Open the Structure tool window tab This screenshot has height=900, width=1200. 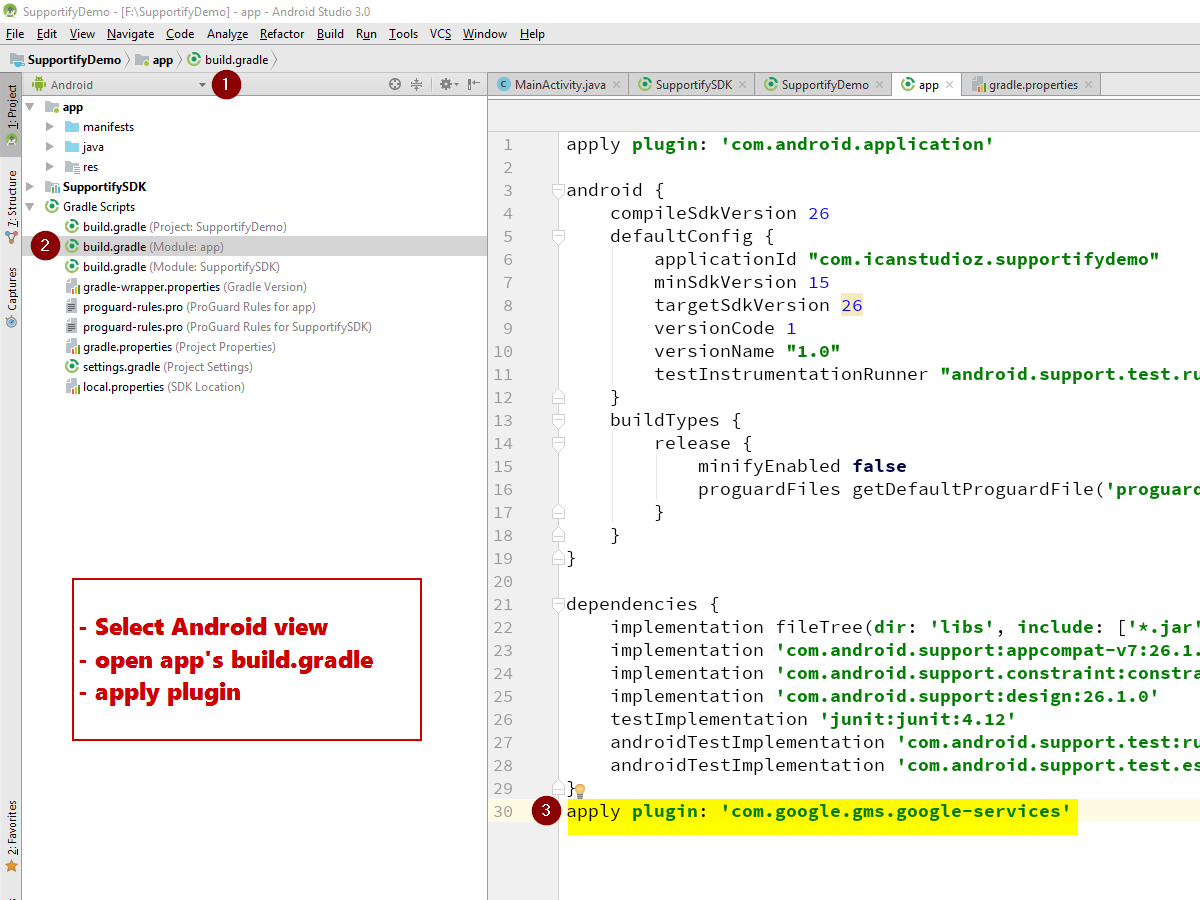pyautogui.click(x=11, y=205)
